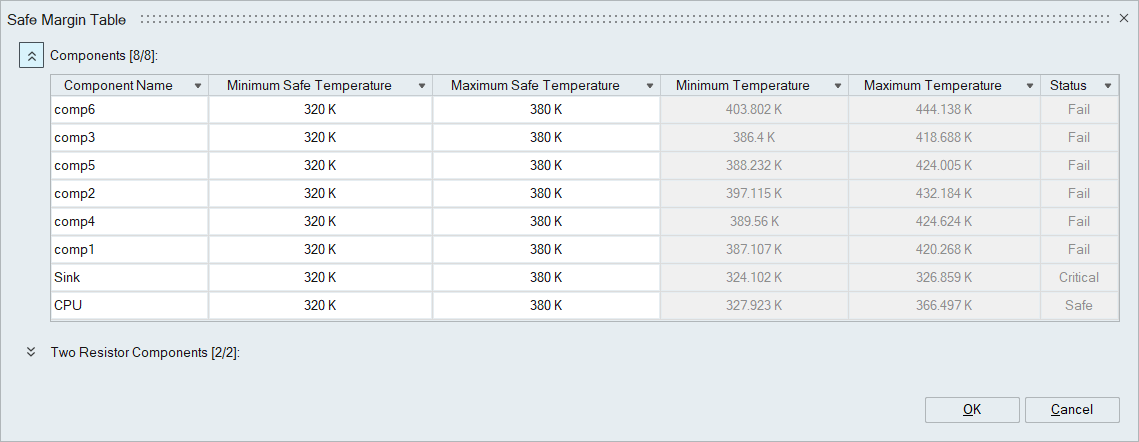1139x442 pixels.
Task: Select the comp6 component name cell
Action: (129, 109)
